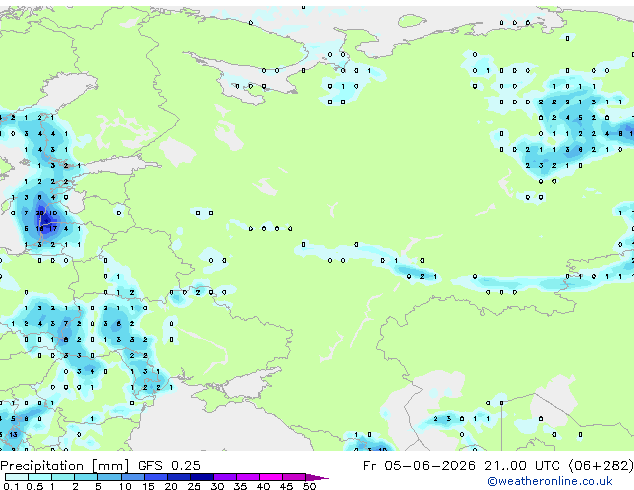Screen dimensions: 634x490
Task: Select the forecast date Fr 05-06-2026
Action: 419,466
